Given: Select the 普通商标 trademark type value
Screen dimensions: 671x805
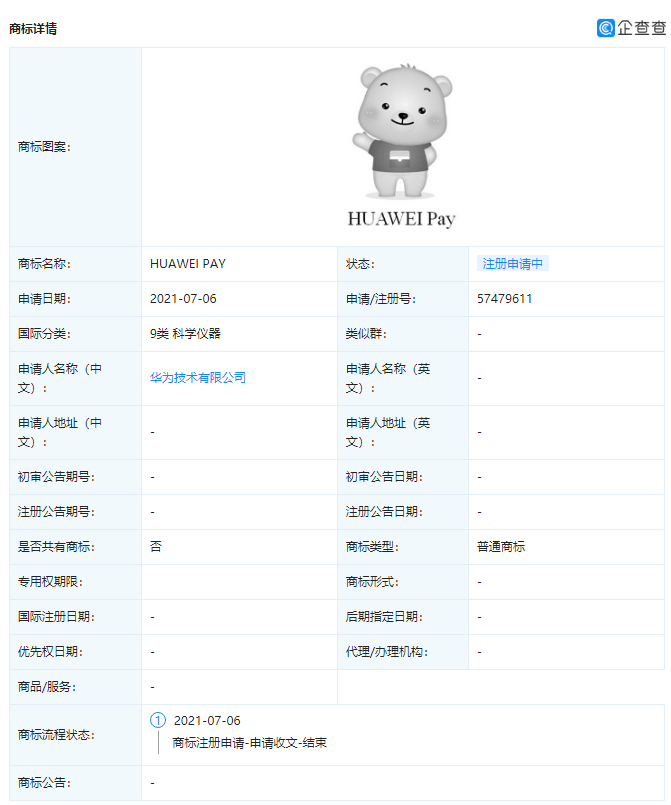Looking at the screenshot, I should 501,547.
